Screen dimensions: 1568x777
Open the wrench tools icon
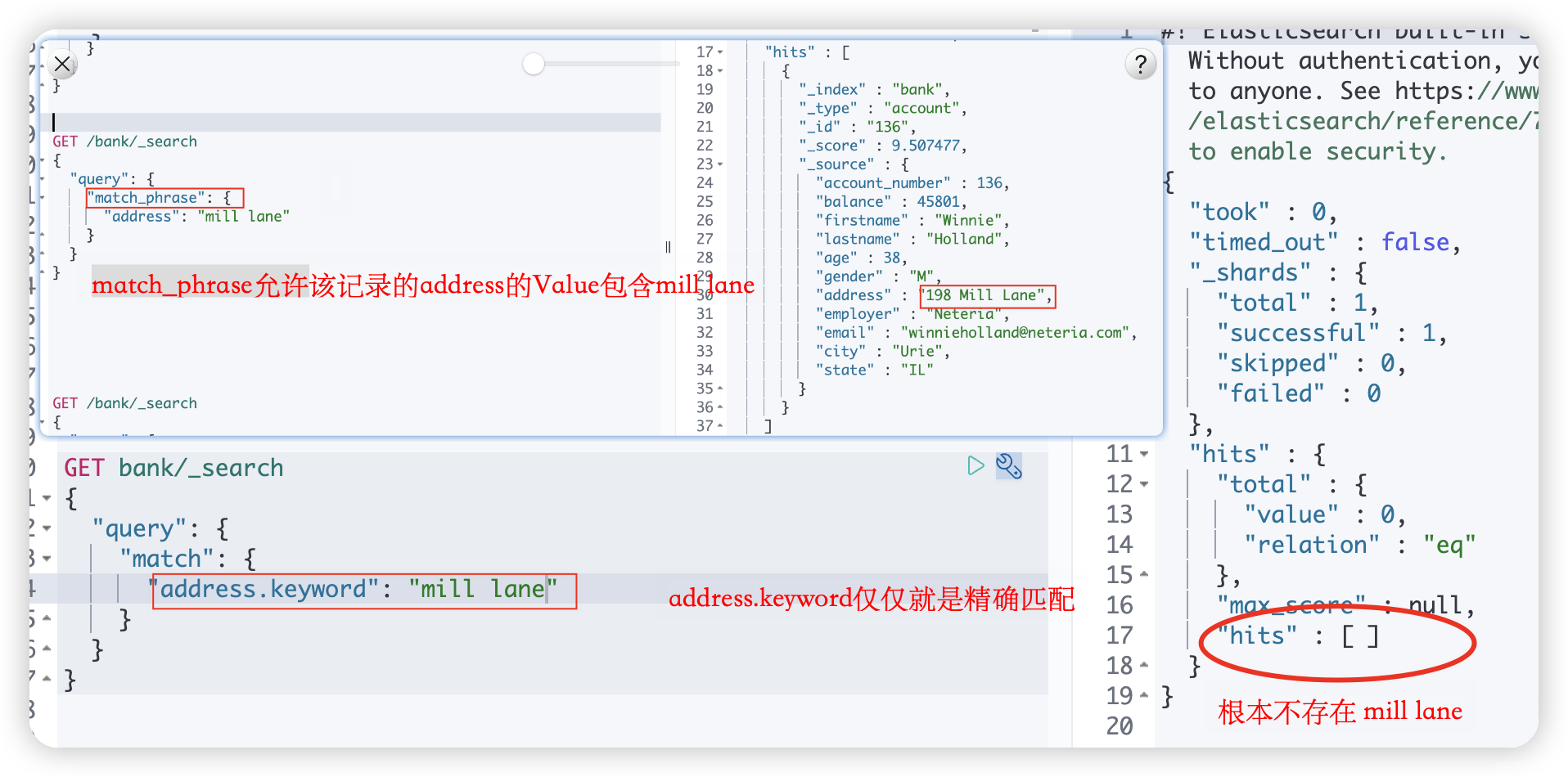1009,466
